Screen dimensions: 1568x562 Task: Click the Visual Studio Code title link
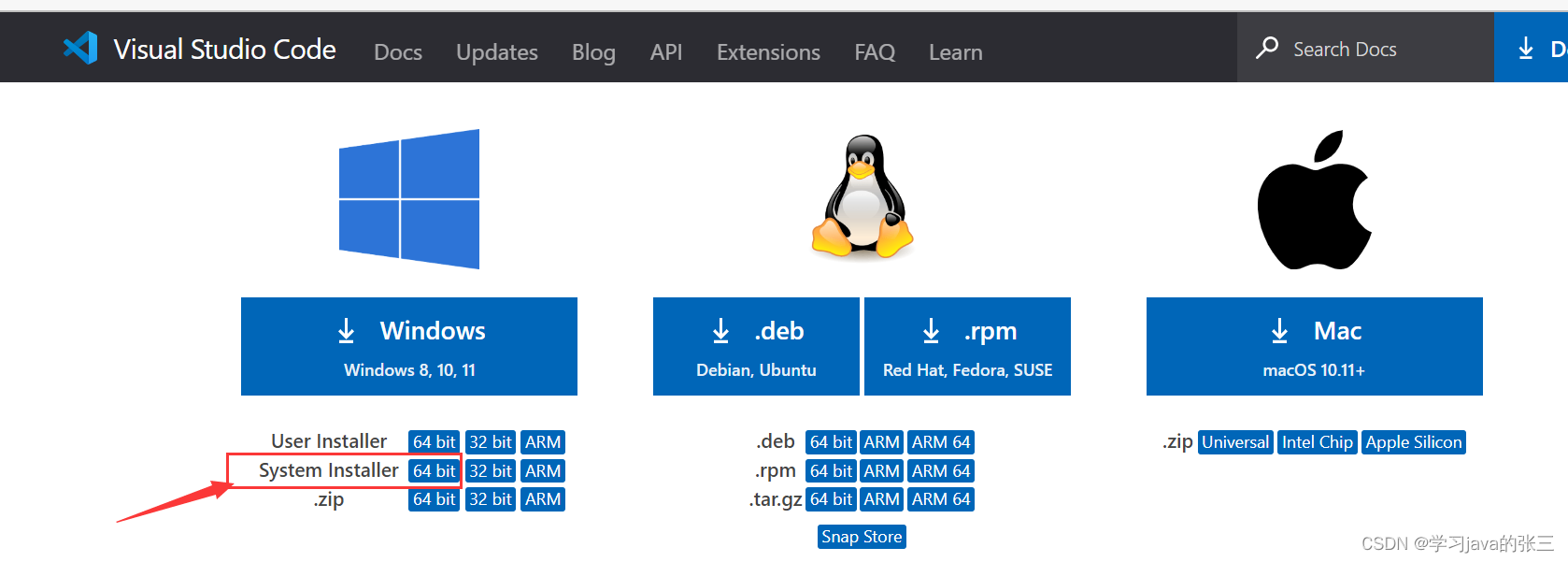click(x=224, y=49)
